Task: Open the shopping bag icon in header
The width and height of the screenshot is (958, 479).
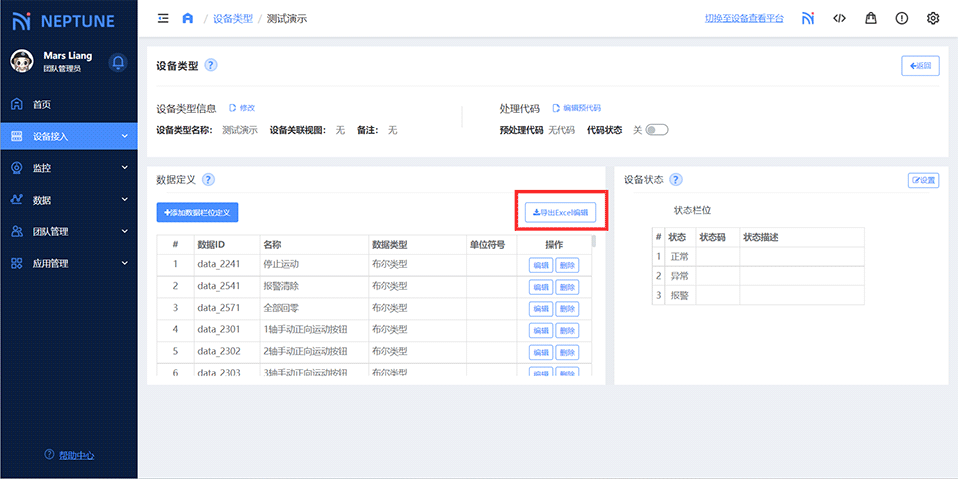Action: (870, 18)
